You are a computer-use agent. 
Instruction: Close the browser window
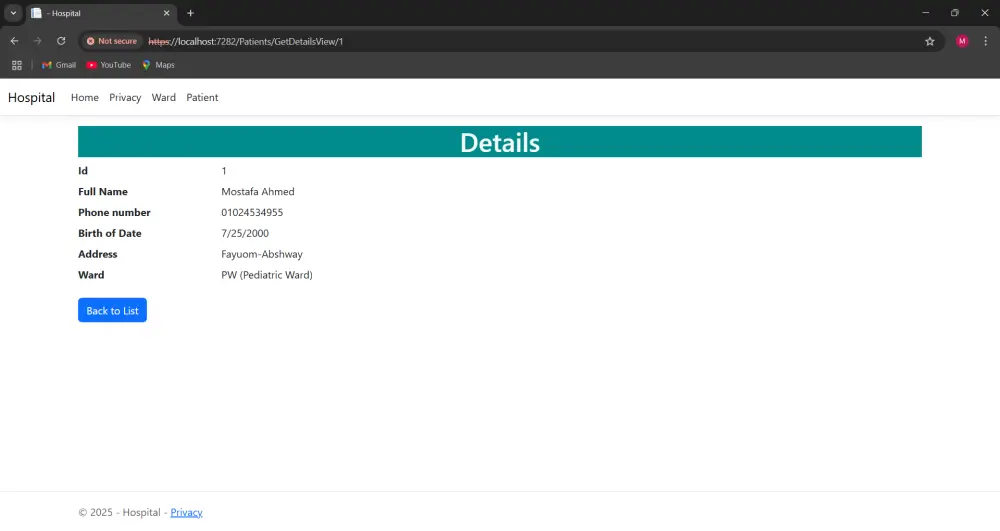point(985,13)
